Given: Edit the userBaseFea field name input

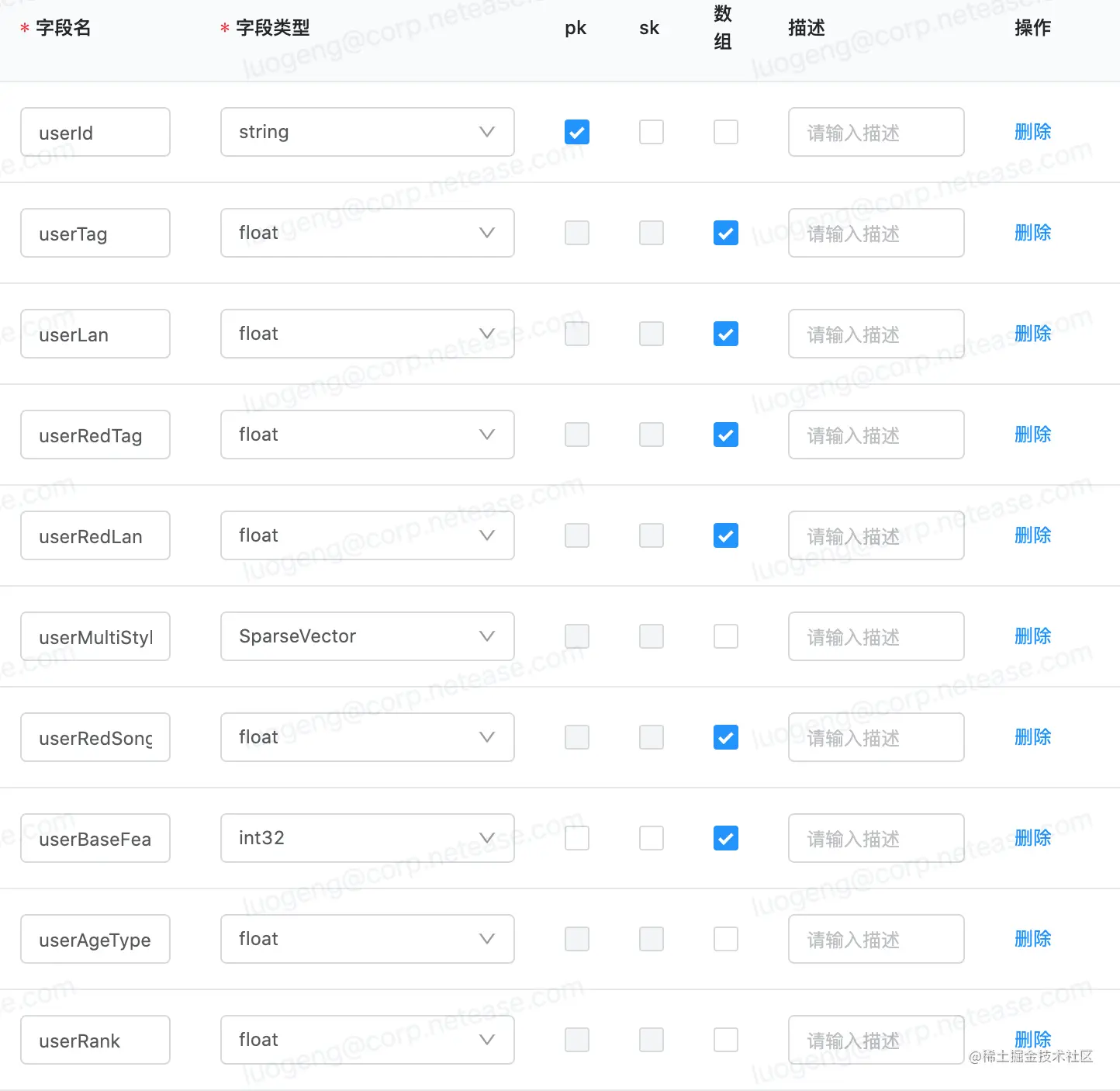Looking at the screenshot, I should tap(95, 838).
